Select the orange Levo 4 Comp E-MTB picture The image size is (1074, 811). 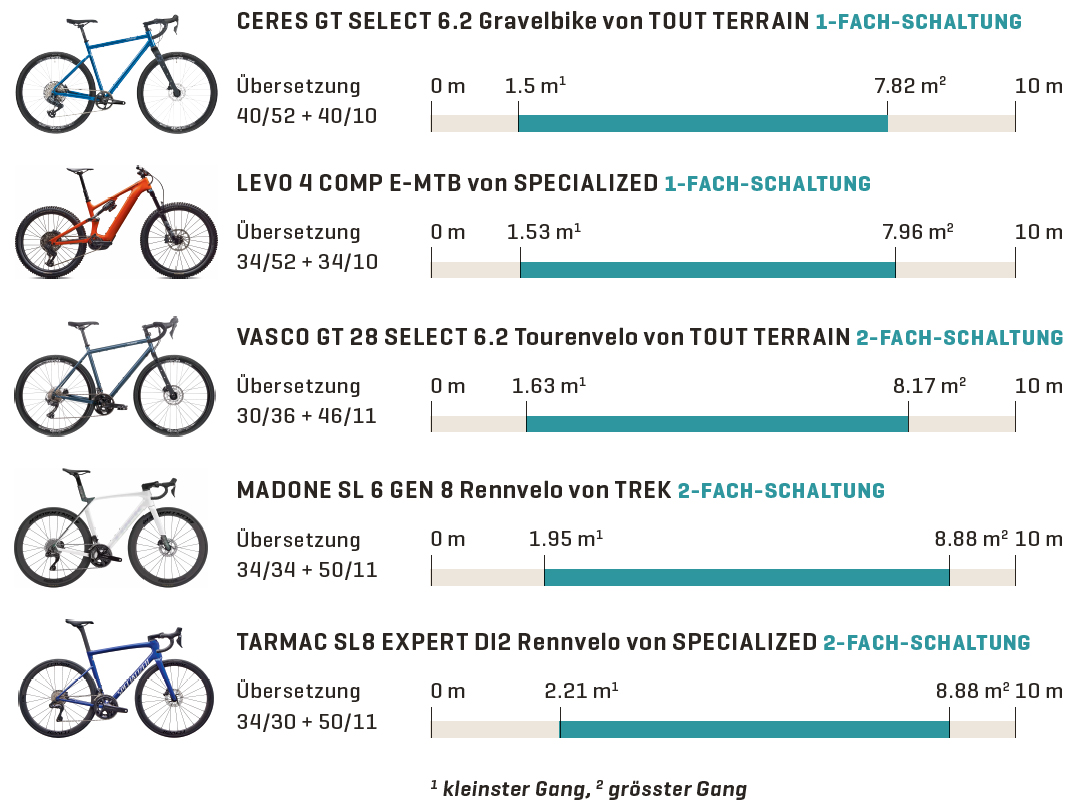click(115, 224)
